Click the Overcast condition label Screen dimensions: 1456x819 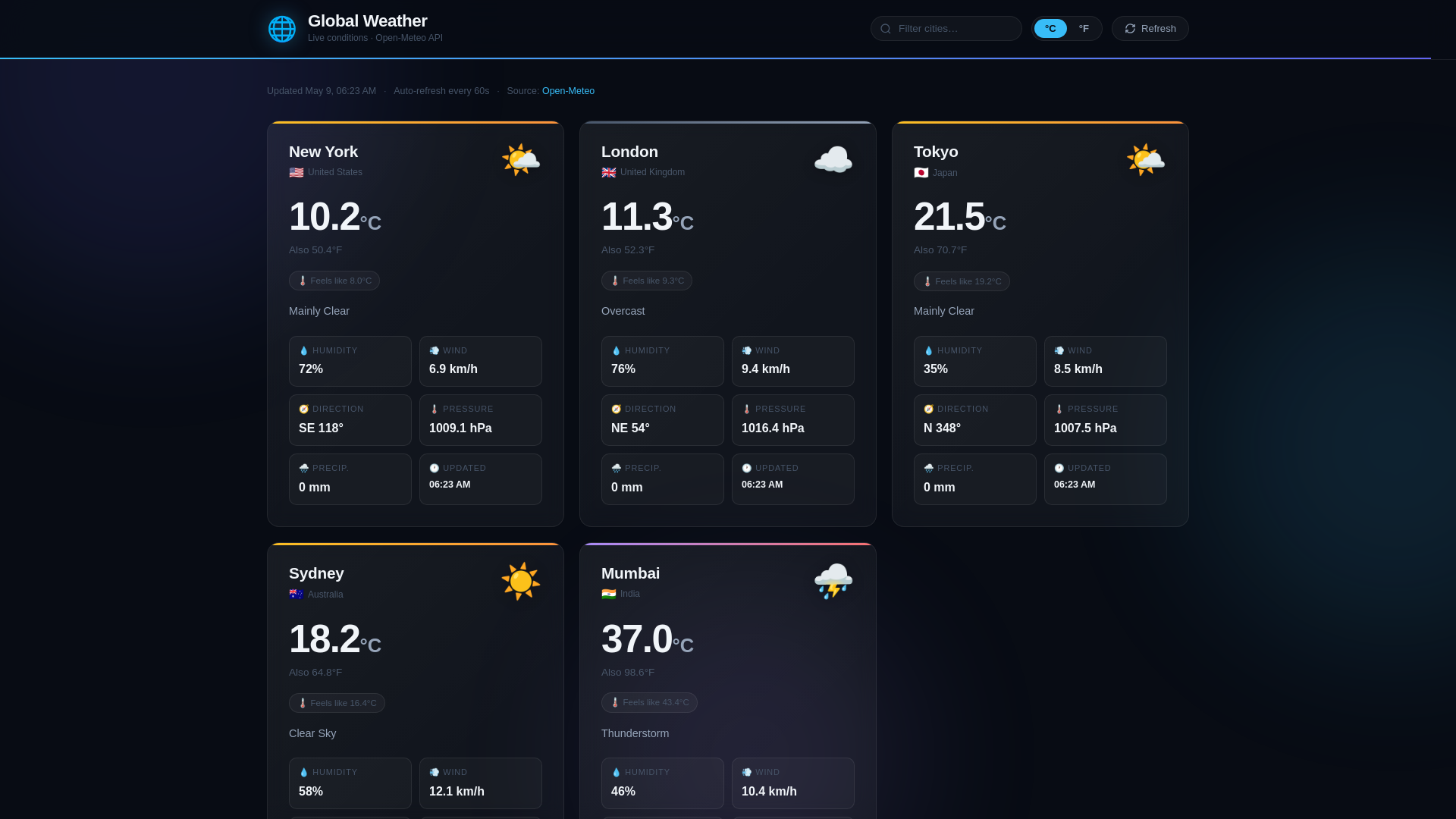[x=623, y=311]
